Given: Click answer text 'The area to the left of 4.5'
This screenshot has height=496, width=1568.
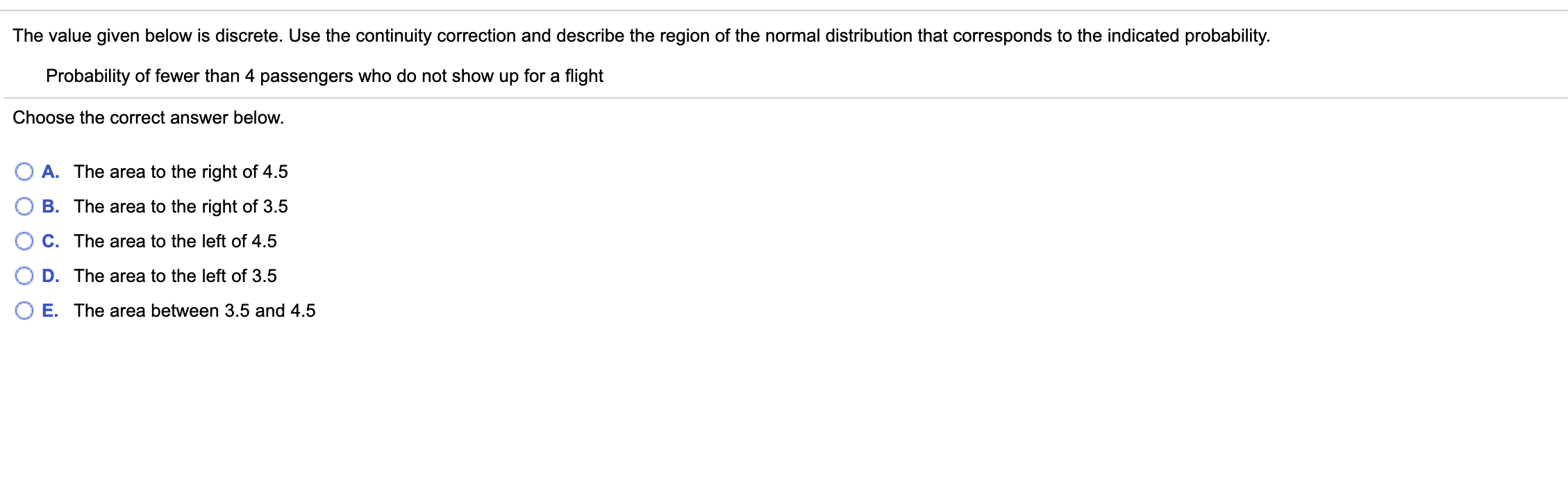Looking at the screenshot, I should pos(176,241).
